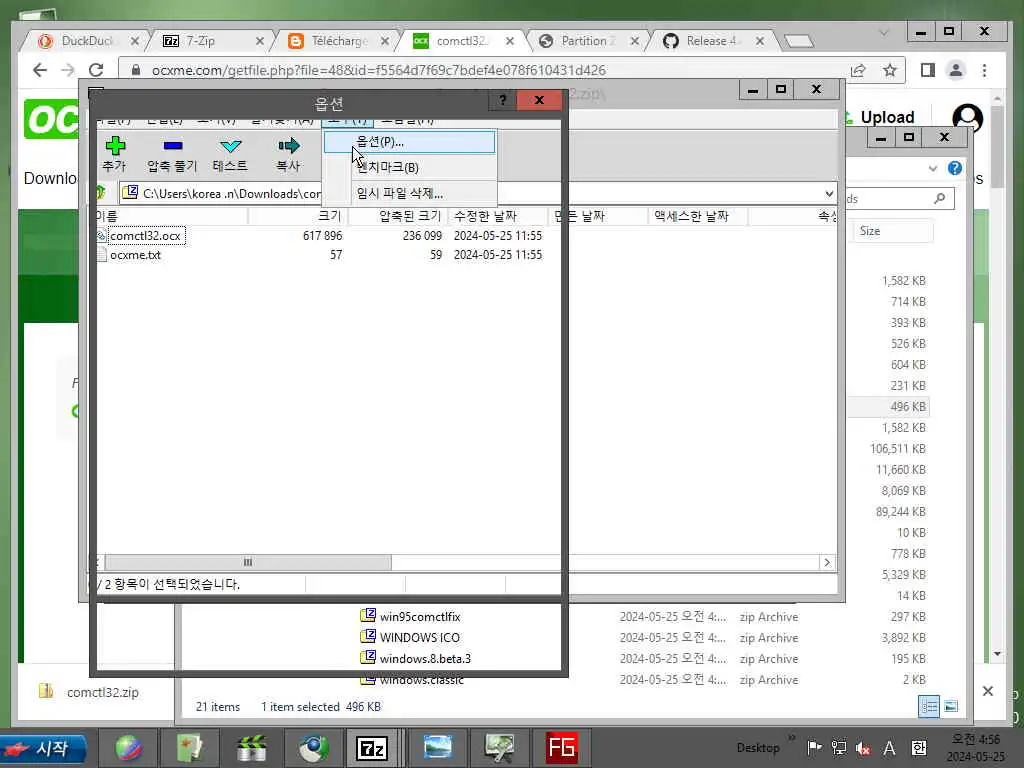Click the Test (테스트) toolbar icon
The width and height of the screenshot is (1024, 768).
(231, 146)
